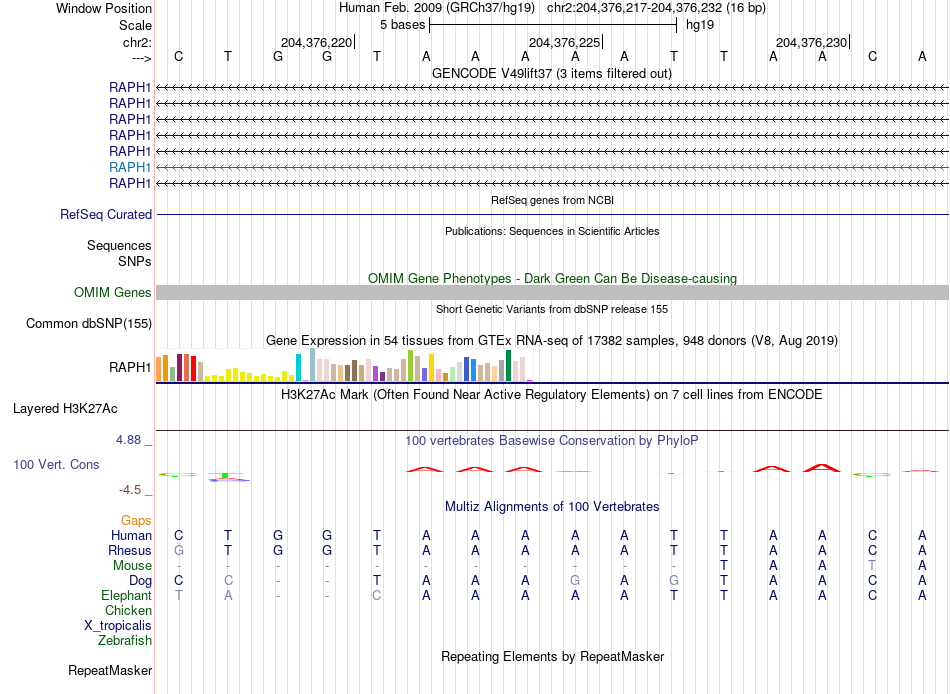Viewport: 950px width, 694px height.
Task: Select the Rhesus species label
Action: click(130, 551)
